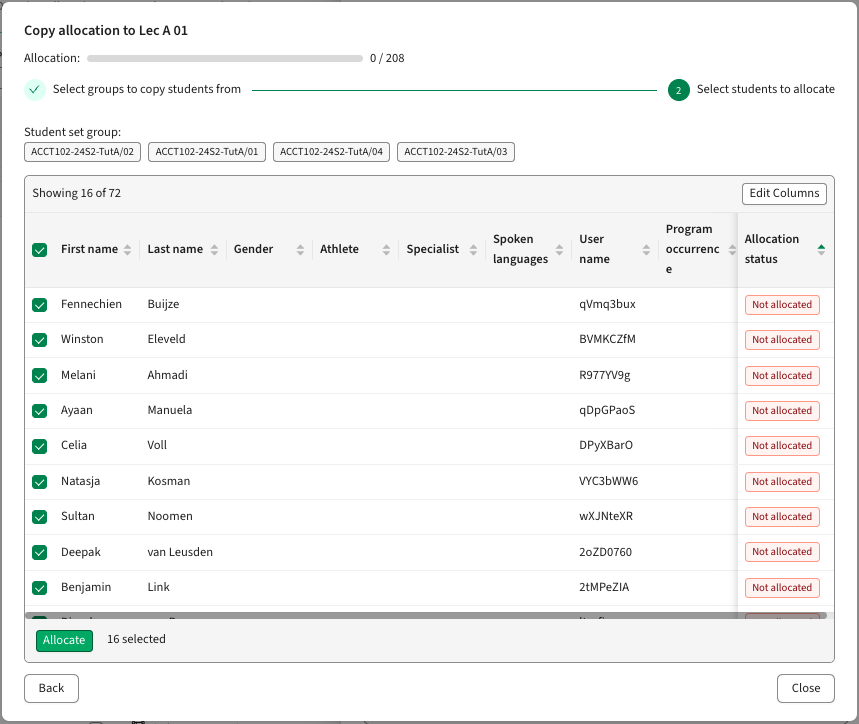The image size is (859, 724).
Task: Uncheck Ayaan Manuela row checkbox
Action: tap(39, 410)
